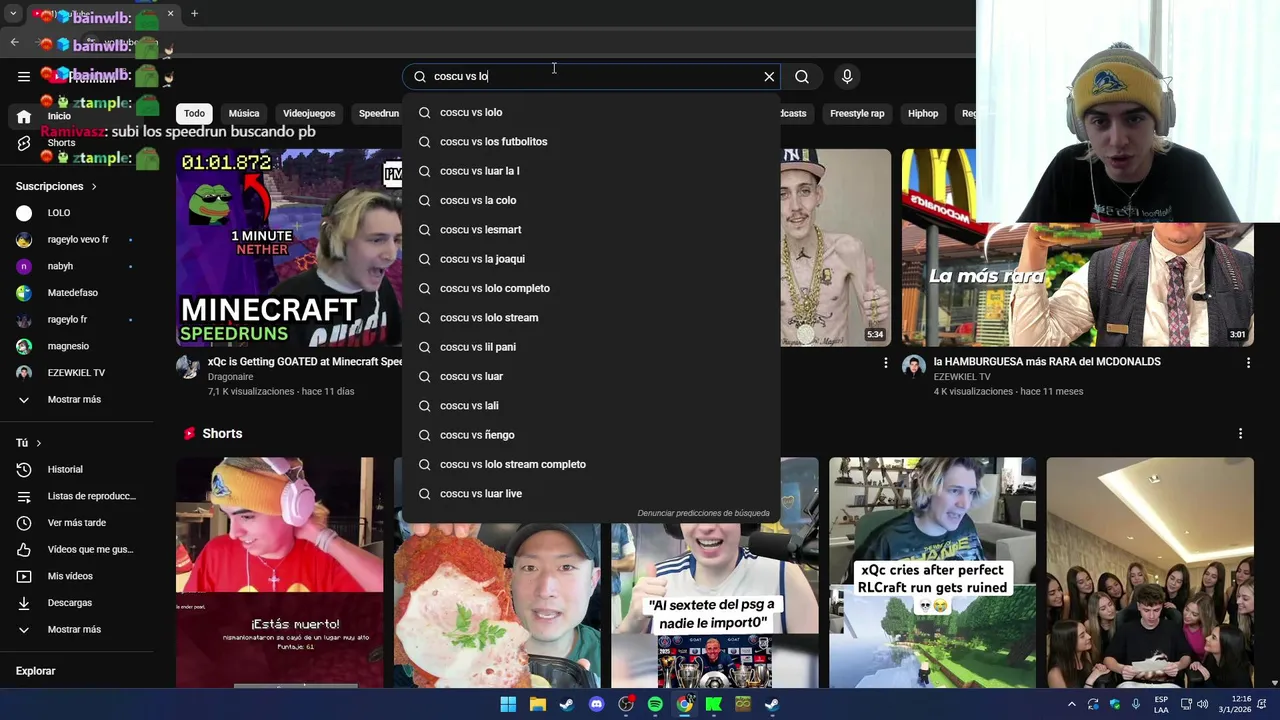The height and width of the screenshot is (720, 1280).
Task: Open the YouTube hamburger guide menu
Action: (x=24, y=76)
